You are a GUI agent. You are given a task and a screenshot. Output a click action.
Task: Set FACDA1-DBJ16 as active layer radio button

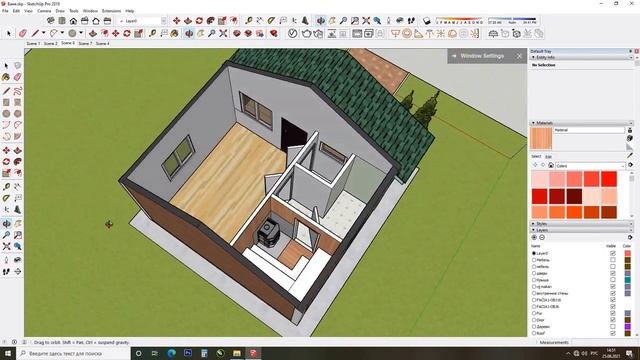click(534, 300)
